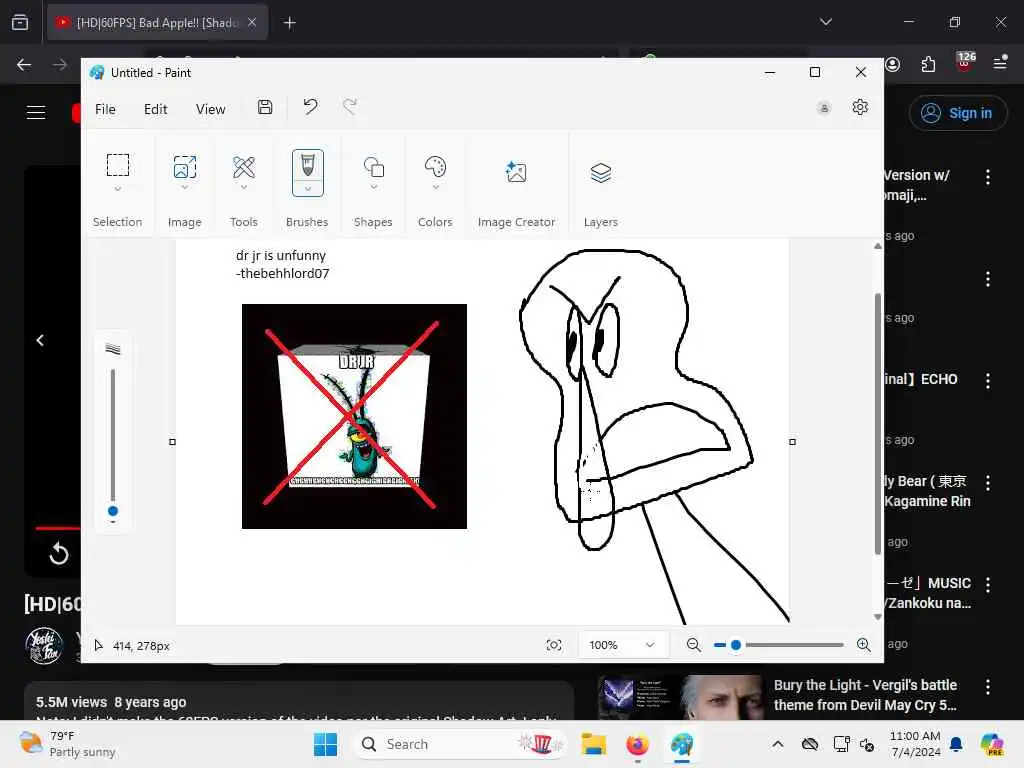Open the Layers panel icon
Viewport: 1024px width, 768px height.
tap(601, 173)
